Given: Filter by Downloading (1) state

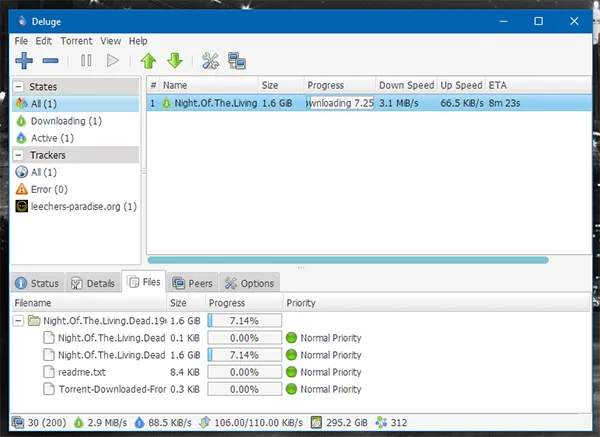Looking at the screenshot, I should click(75, 121).
